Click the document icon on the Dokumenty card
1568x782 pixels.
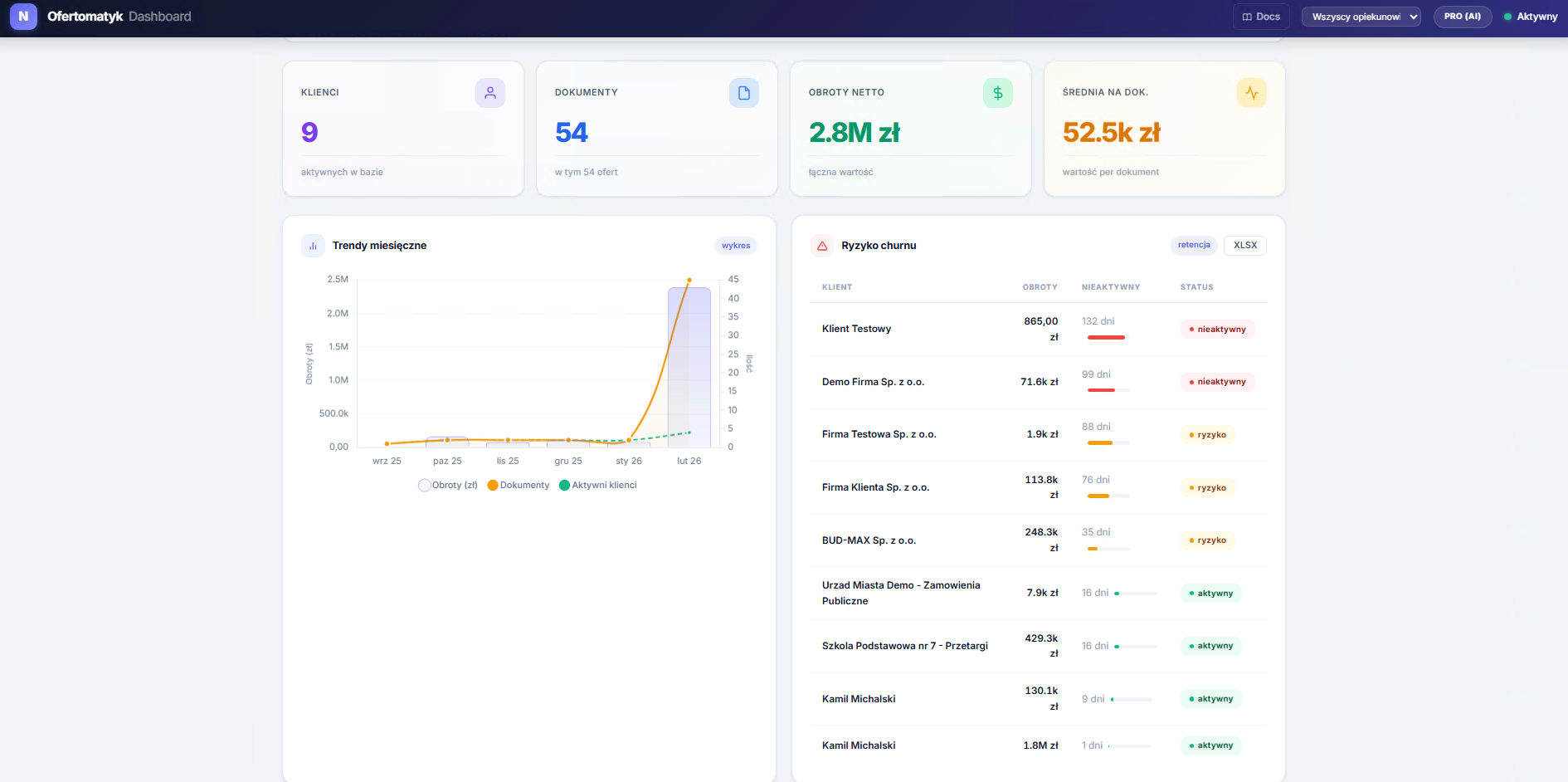(744, 93)
